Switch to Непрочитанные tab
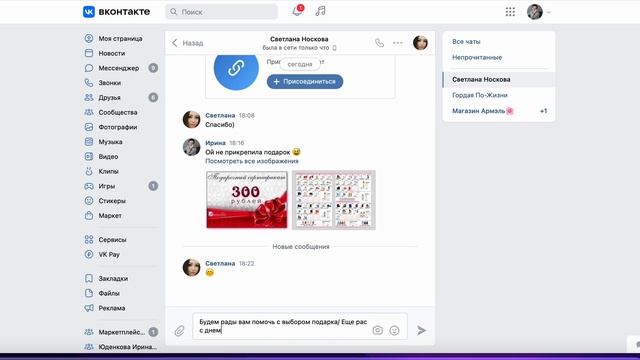 (477, 58)
